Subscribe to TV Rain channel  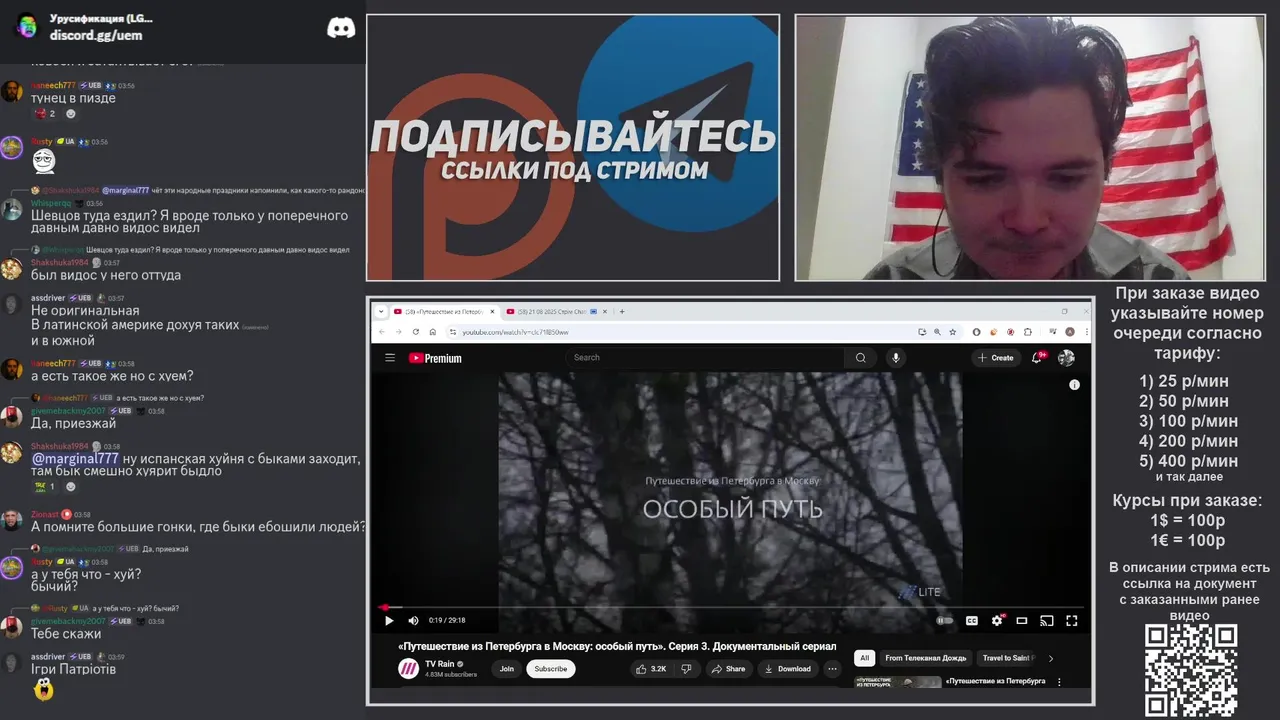[551, 669]
